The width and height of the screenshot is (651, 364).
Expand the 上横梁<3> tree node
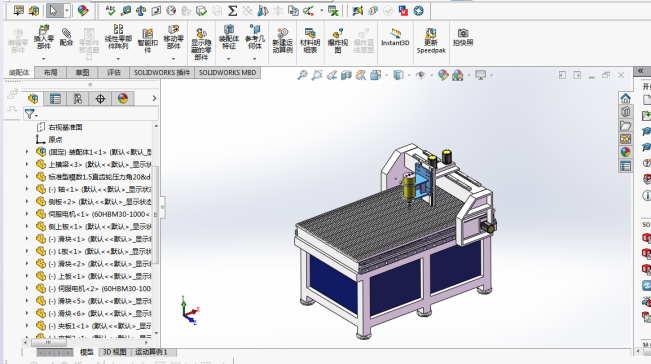click(27, 164)
